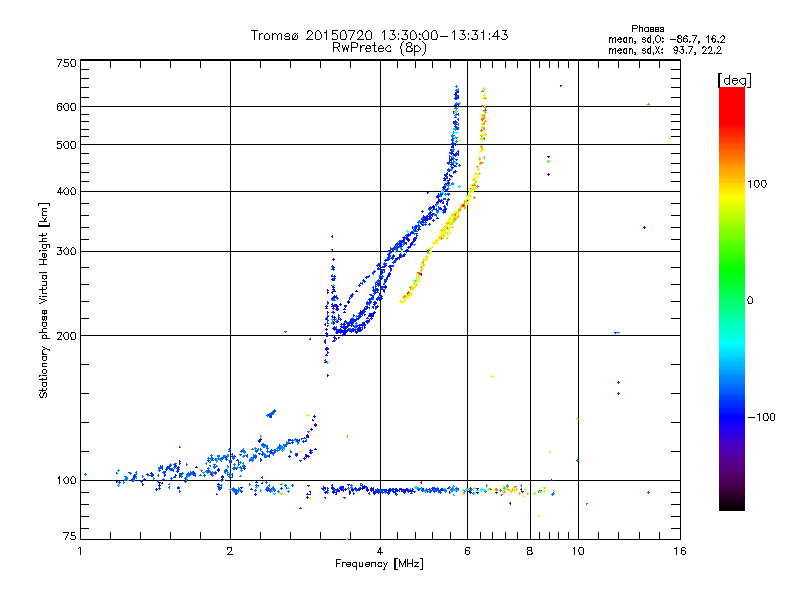Click the y-axis tick '400'

pos(66,191)
